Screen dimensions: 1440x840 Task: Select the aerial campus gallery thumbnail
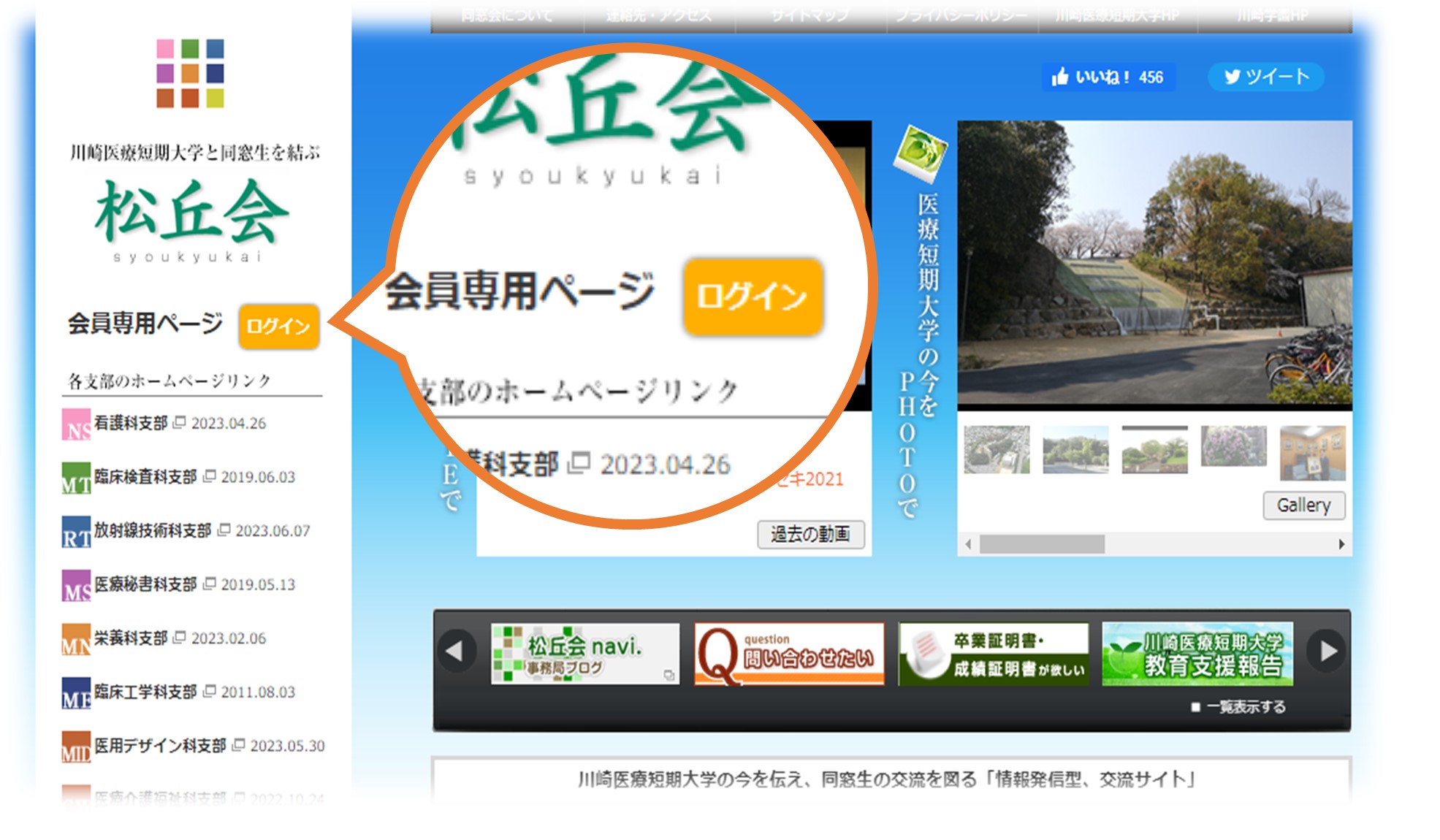(x=997, y=449)
